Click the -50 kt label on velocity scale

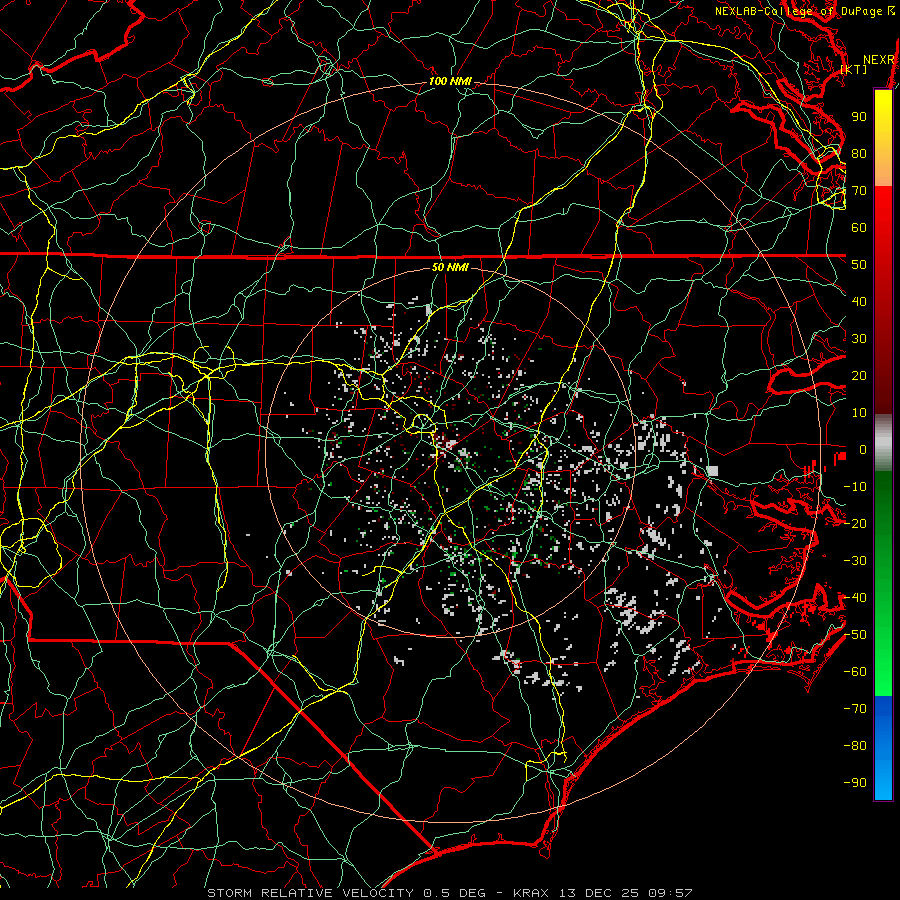(855, 635)
